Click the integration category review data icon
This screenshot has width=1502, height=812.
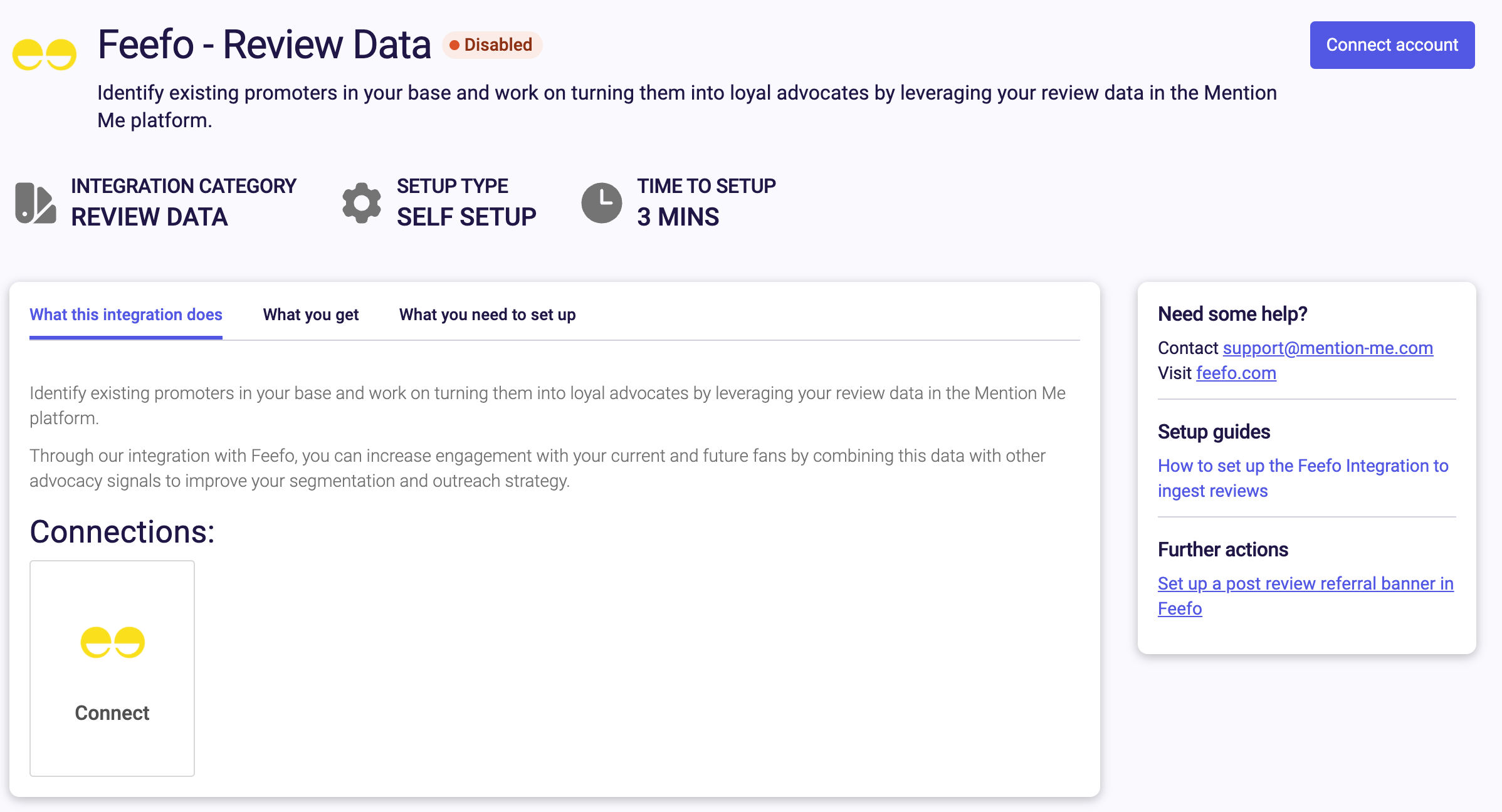(36, 203)
